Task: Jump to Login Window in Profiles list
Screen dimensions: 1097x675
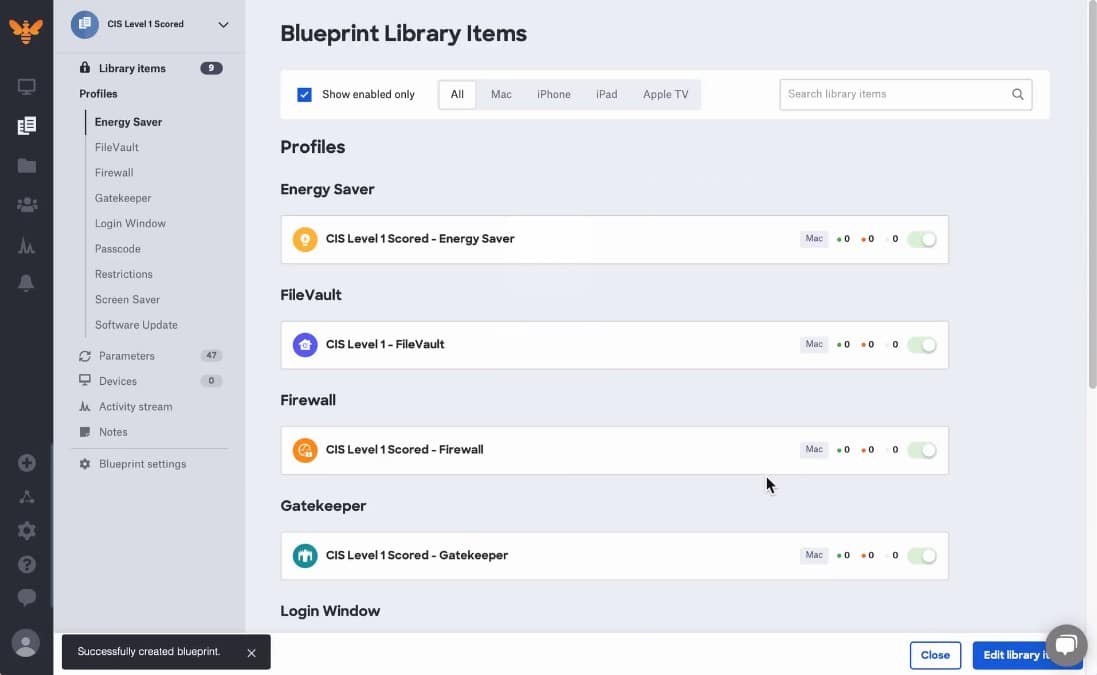Action: coord(130,224)
